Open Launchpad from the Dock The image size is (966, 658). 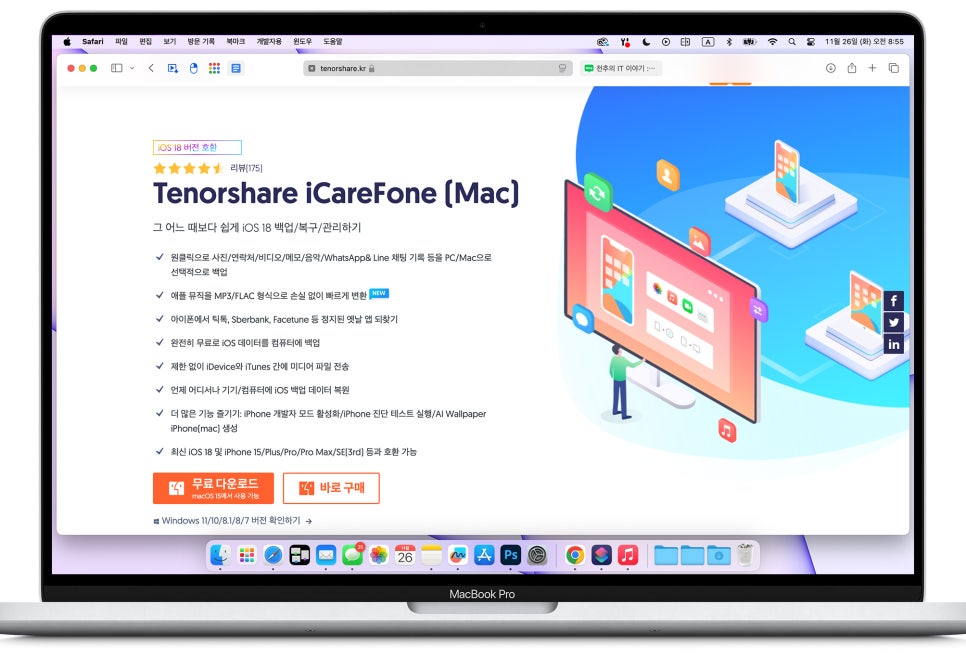point(246,555)
